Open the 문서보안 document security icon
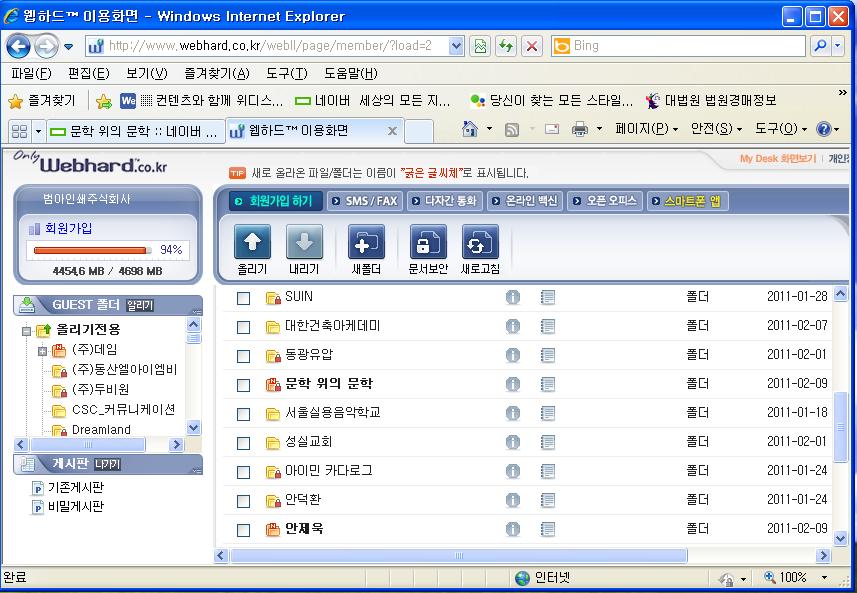The image size is (857, 593). coord(428,243)
